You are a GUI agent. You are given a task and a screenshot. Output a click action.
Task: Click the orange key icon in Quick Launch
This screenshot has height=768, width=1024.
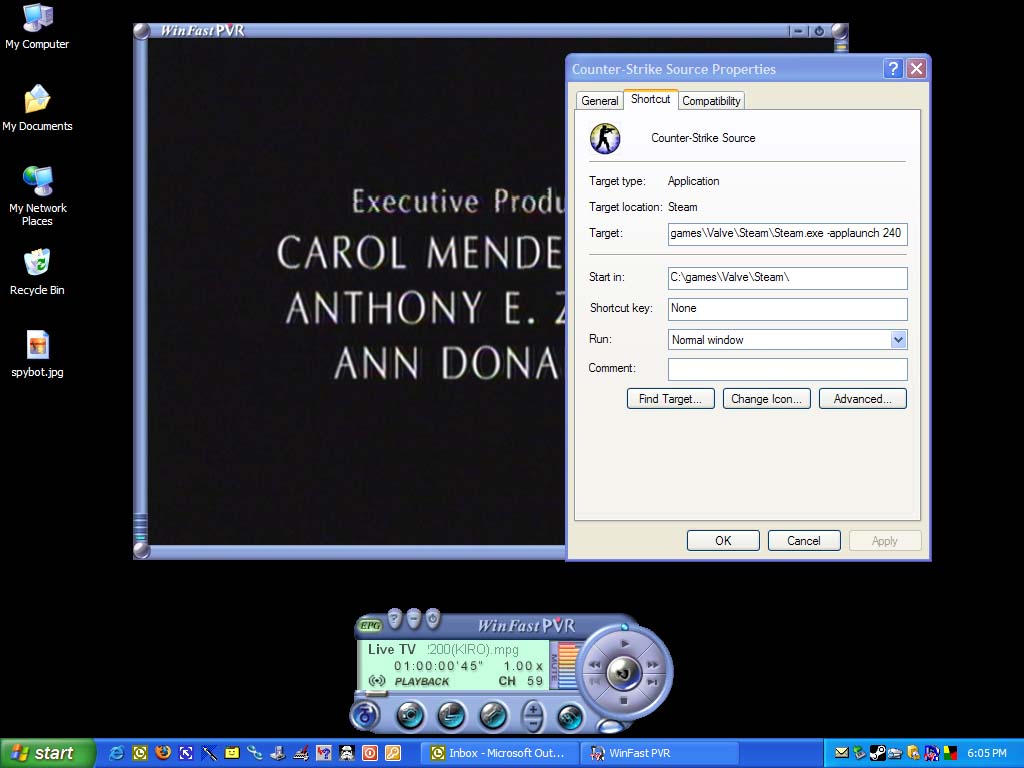[x=392, y=753]
